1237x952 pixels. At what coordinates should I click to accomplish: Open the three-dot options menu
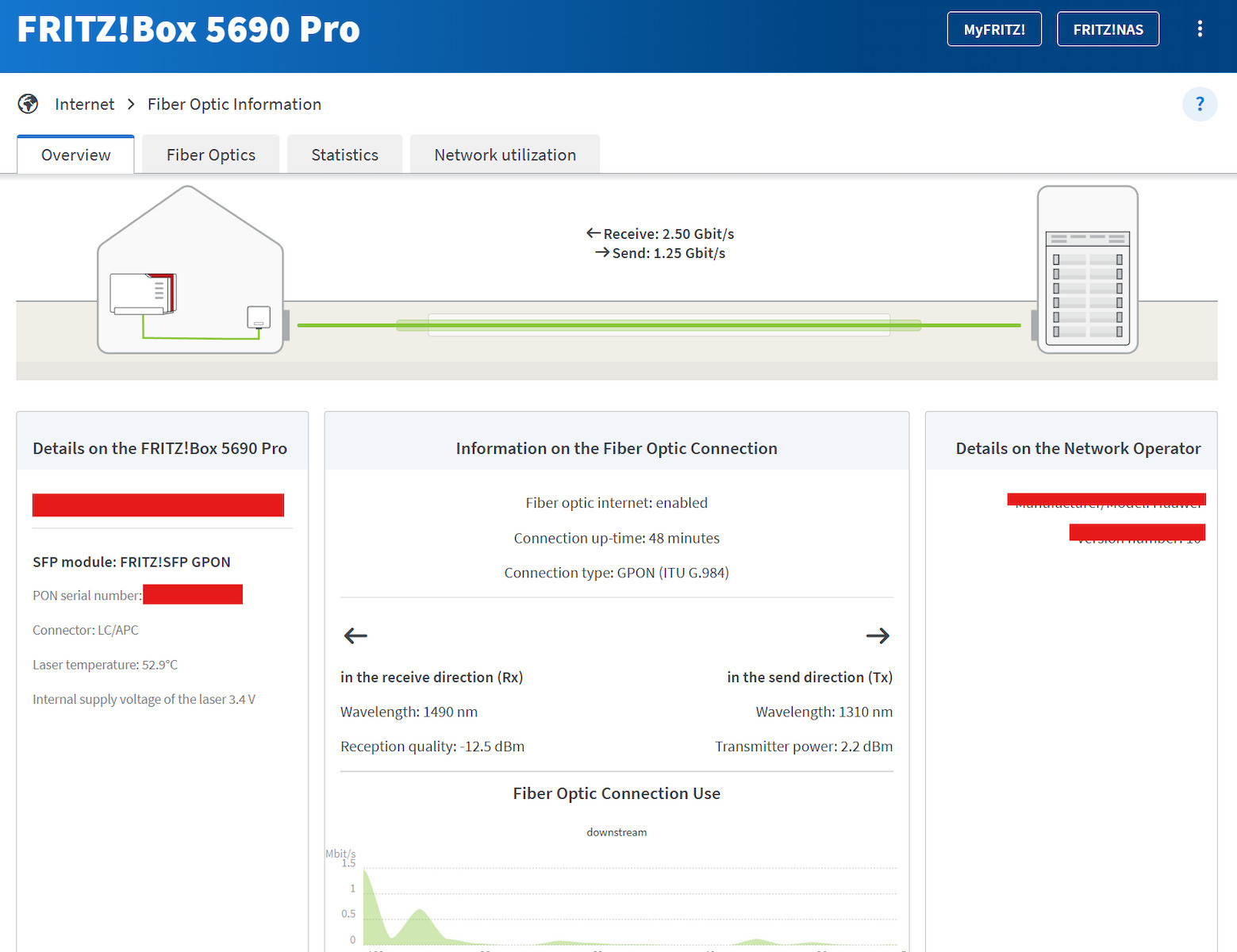[x=1199, y=29]
